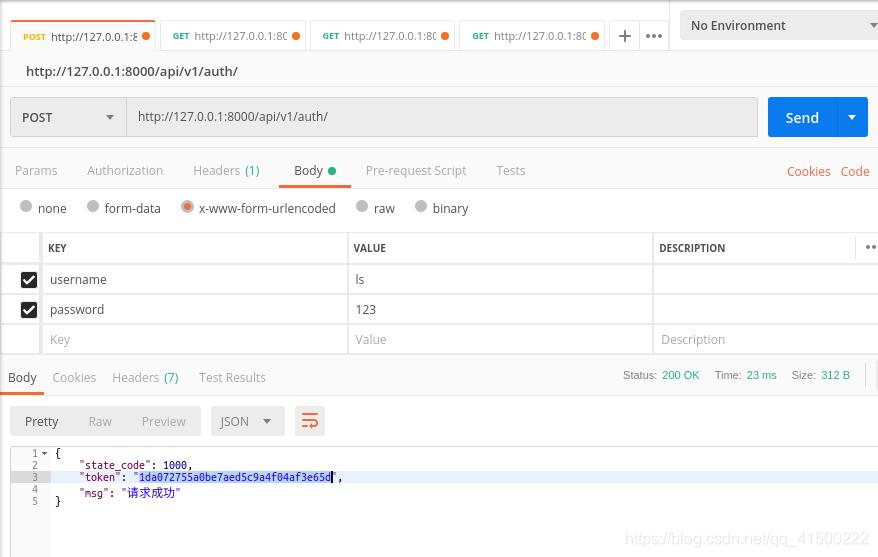The width and height of the screenshot is (878, 557).
Task: Click the empty Value placeholder field
Action: [500, 340]
